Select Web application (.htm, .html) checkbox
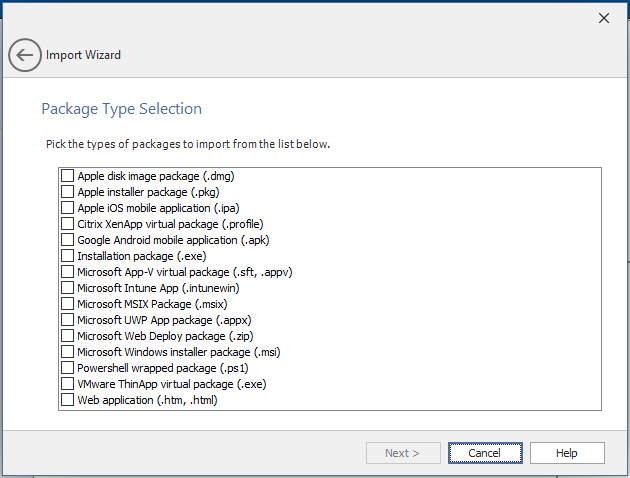Screen dimensions: 630x478 pyautogui.click(x=68, y=400)
